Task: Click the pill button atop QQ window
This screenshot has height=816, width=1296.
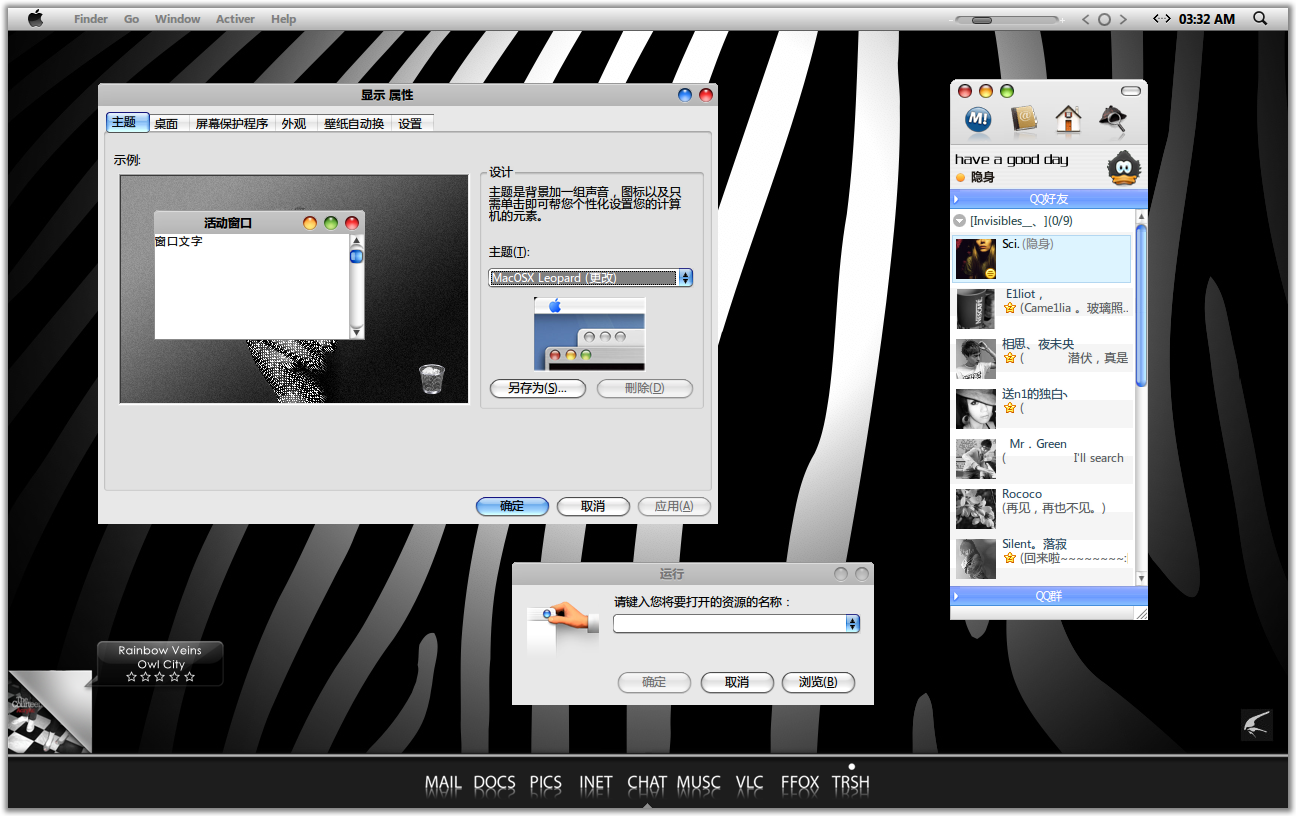Action: (x=1130, y=91)
